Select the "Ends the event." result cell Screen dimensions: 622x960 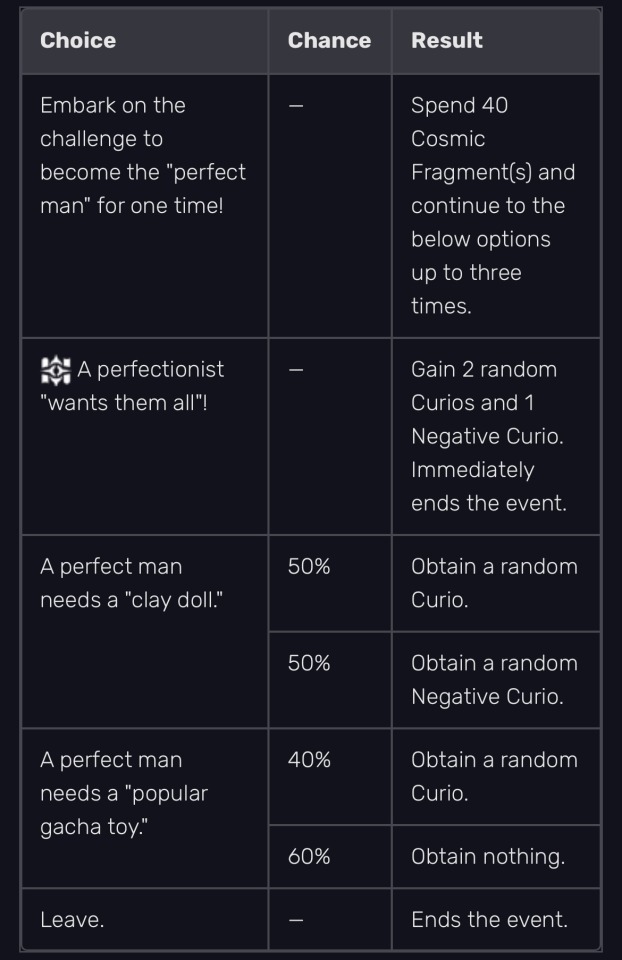pyautogui.click(x=489, y=920)
